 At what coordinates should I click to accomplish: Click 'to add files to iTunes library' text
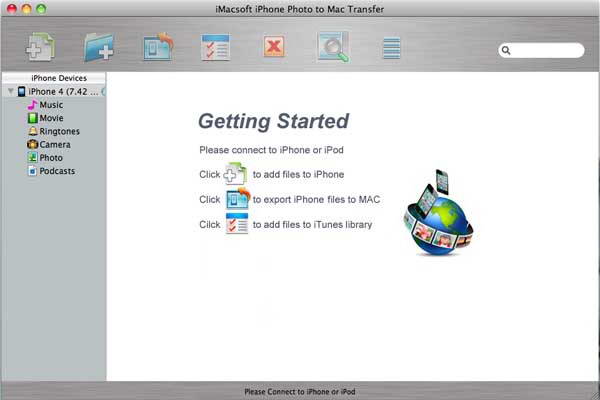click(312, 224)
